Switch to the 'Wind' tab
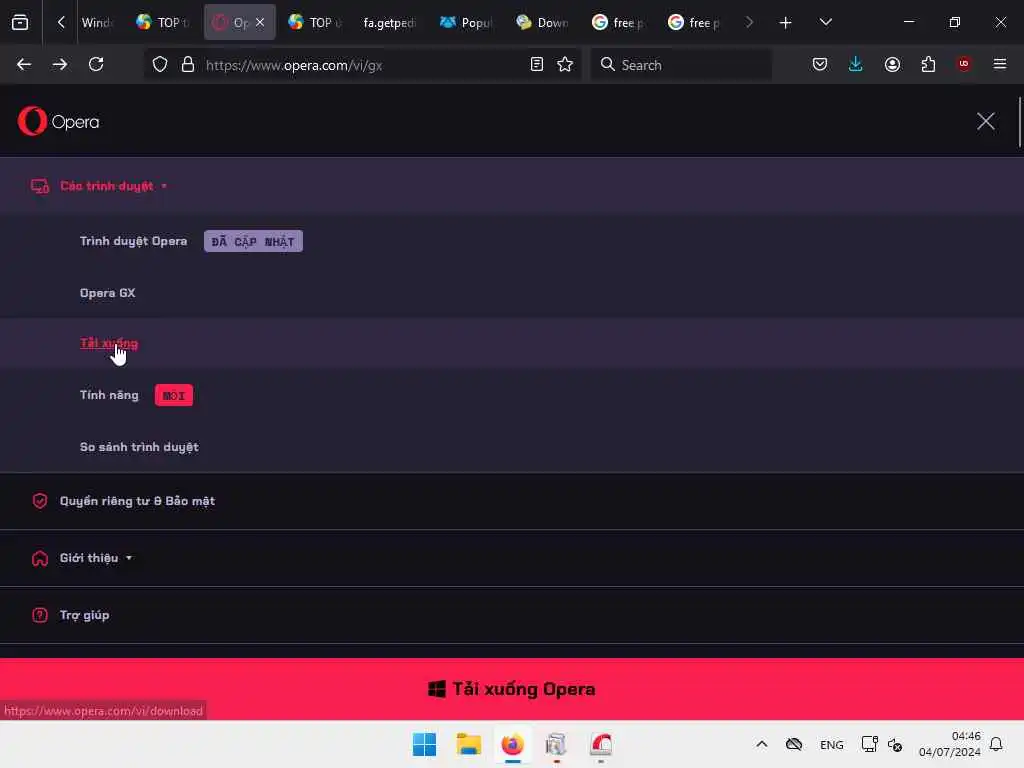 click(97, 22)
